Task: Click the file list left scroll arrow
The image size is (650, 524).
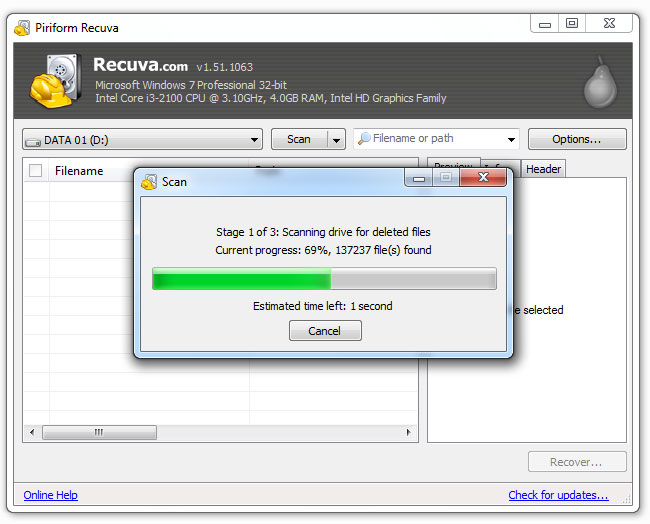Action: 31,433
